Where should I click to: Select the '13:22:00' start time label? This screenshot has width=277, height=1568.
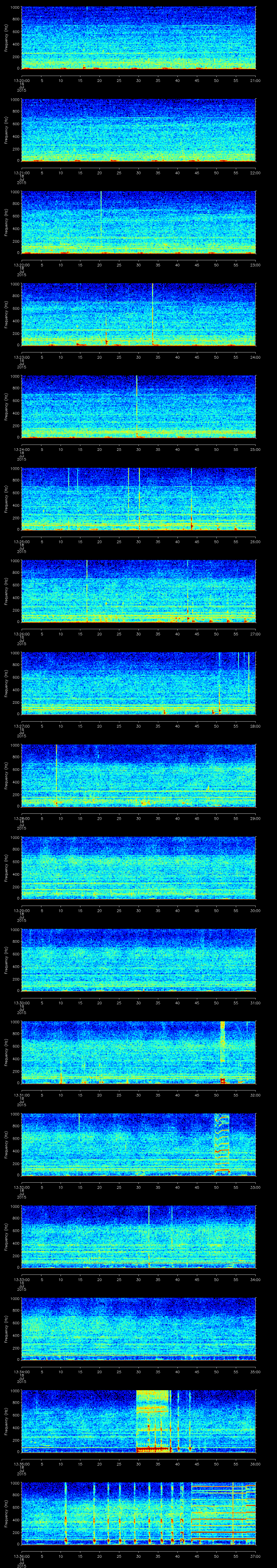(x=22, y=265)
